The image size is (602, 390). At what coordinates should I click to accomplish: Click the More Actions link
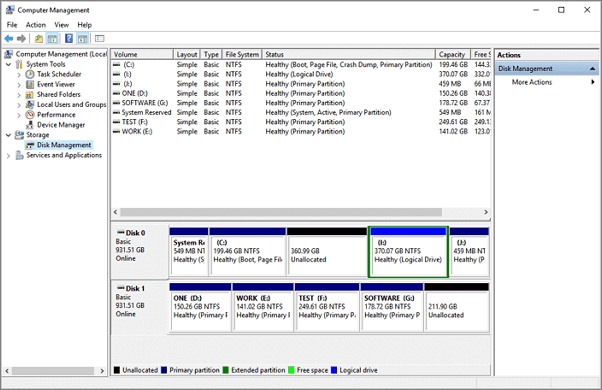point(532,82)
